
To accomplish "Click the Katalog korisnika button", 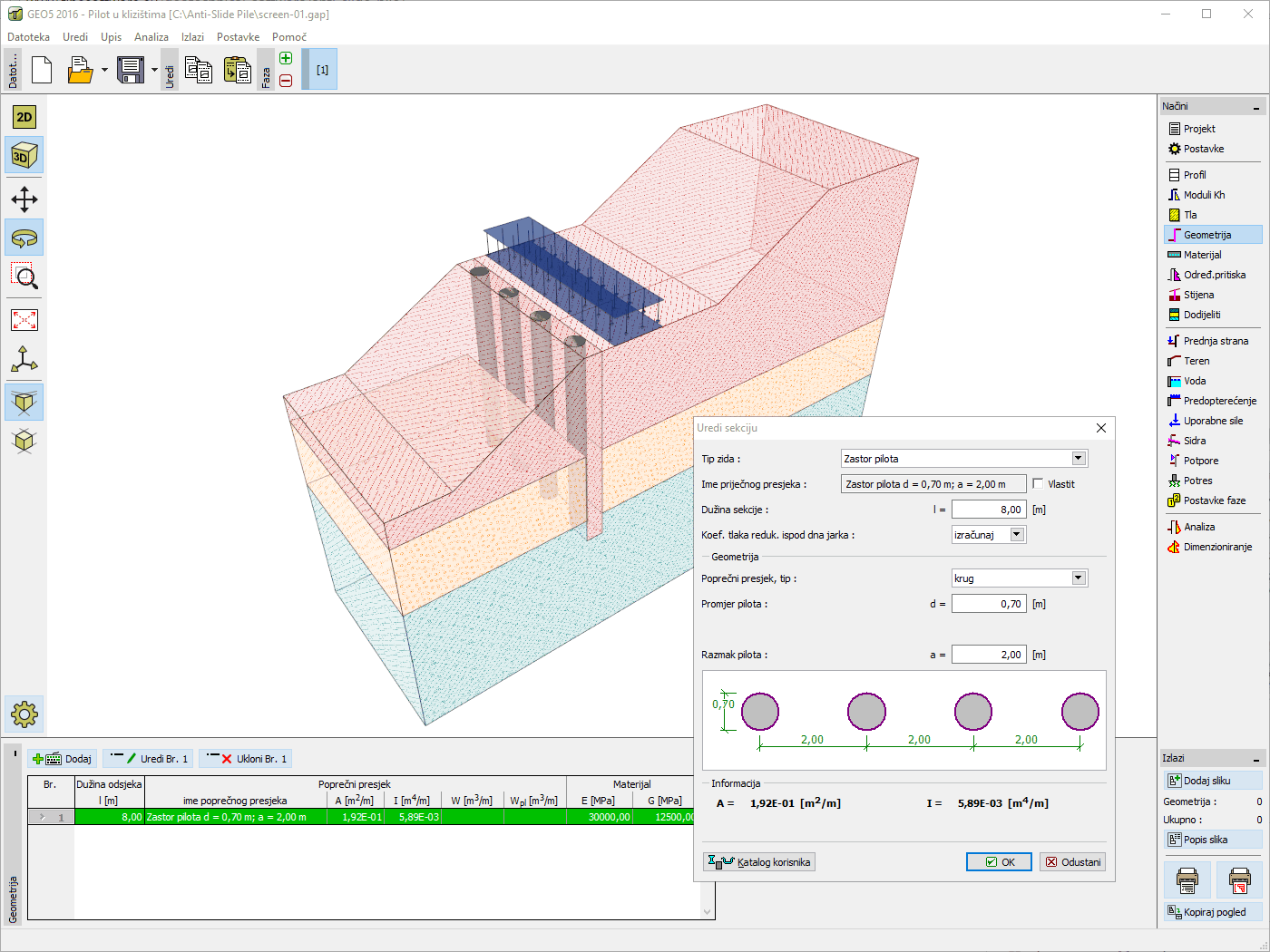I will [x=760, y=862].
